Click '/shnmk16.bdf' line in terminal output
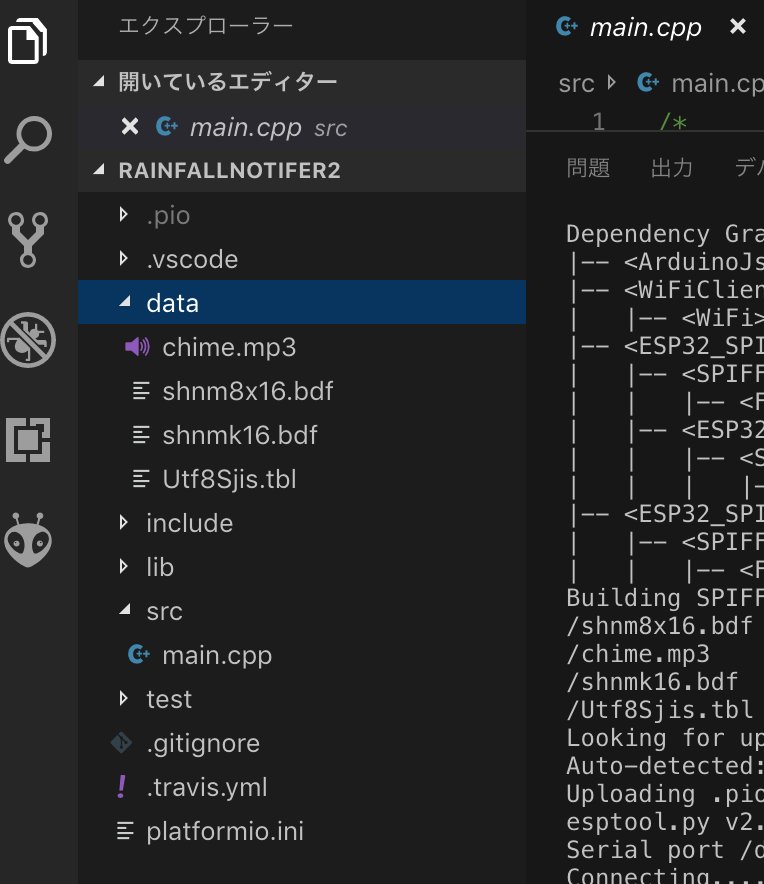 click(x=652, y=682)
